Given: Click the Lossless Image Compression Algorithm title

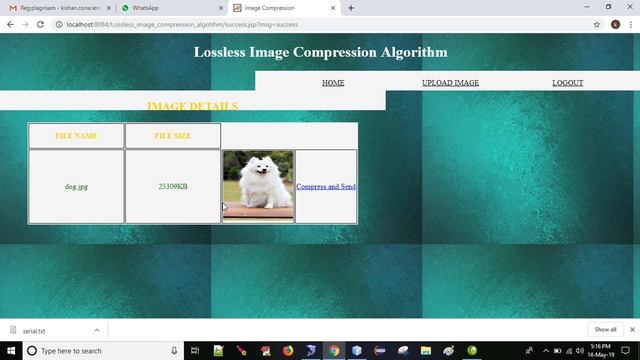Looking at the screenshot, I should [x=320, y=52].
